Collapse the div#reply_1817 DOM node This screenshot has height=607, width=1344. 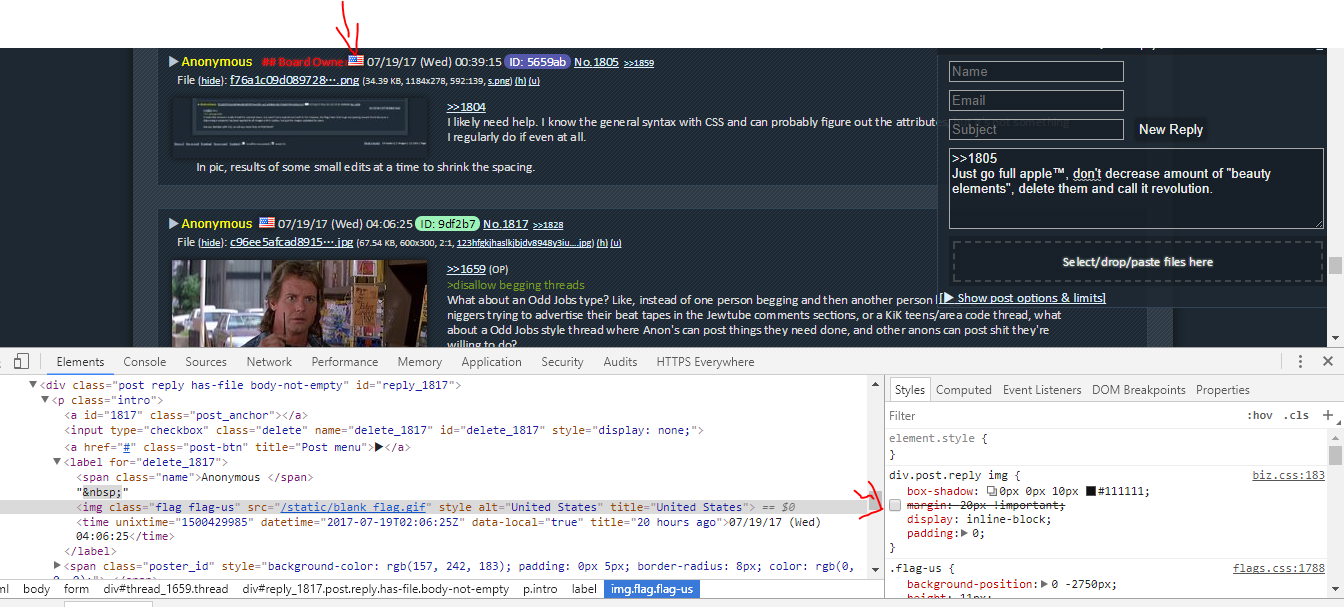(33, 385)
